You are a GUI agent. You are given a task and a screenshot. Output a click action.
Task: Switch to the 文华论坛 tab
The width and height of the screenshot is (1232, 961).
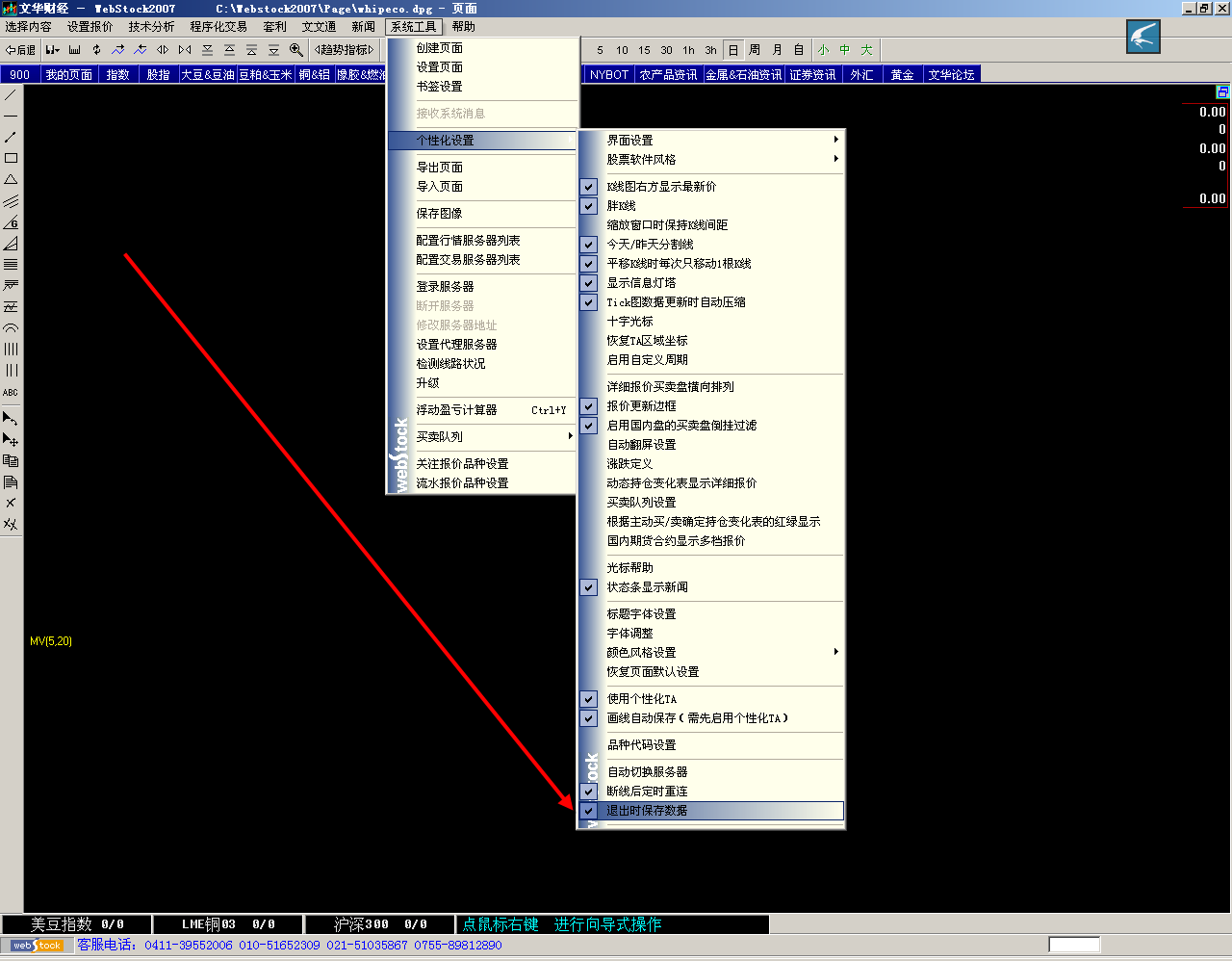(952, 74)
